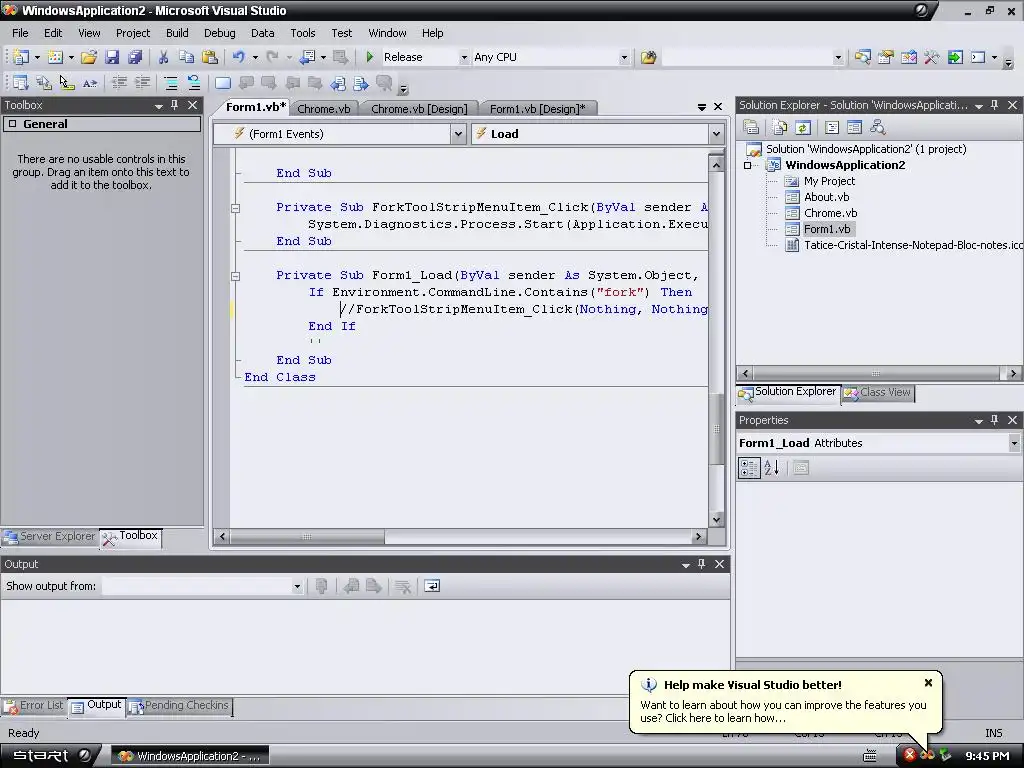
Task: Open the Tools menu
Action: (302, 33)
